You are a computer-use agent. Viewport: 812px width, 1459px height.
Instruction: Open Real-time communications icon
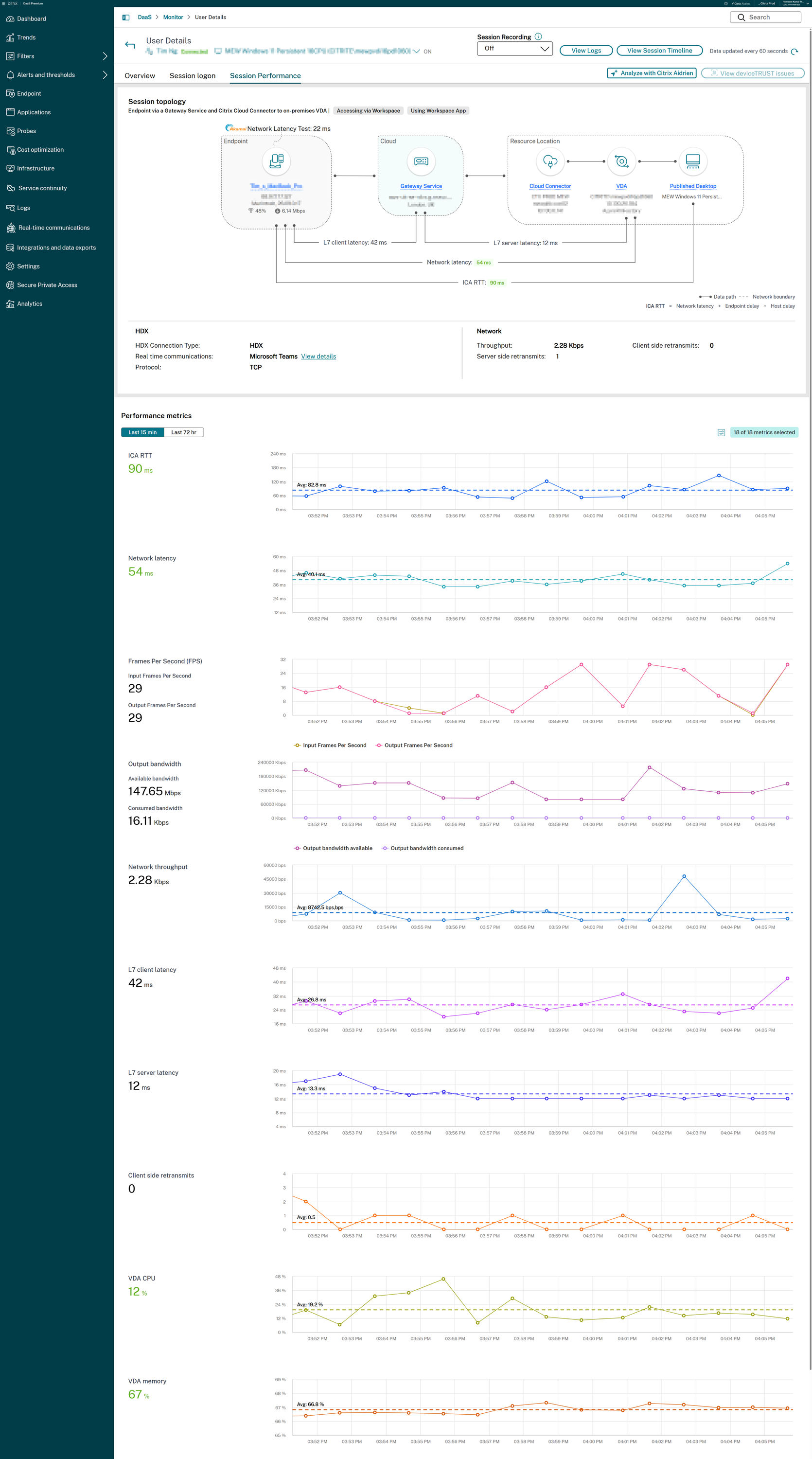tap(11, 228)
